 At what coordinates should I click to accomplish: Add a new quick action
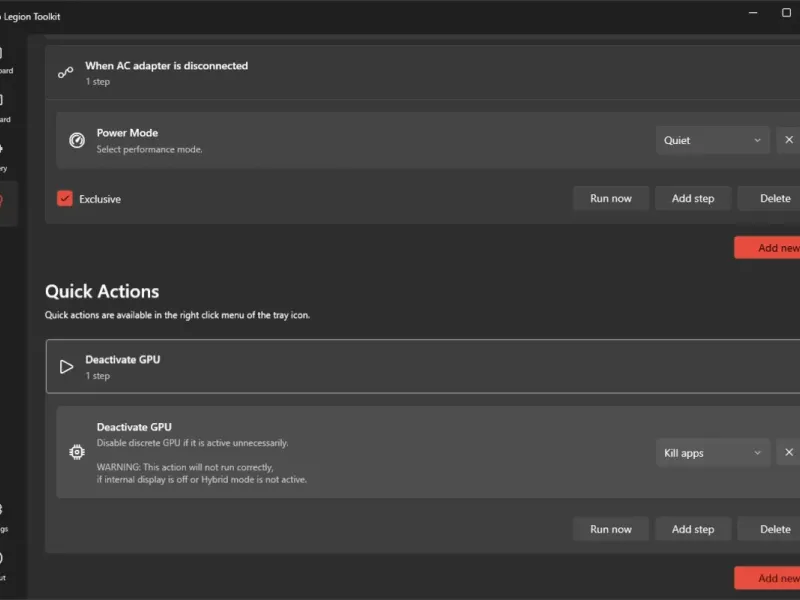pos(770,577)
